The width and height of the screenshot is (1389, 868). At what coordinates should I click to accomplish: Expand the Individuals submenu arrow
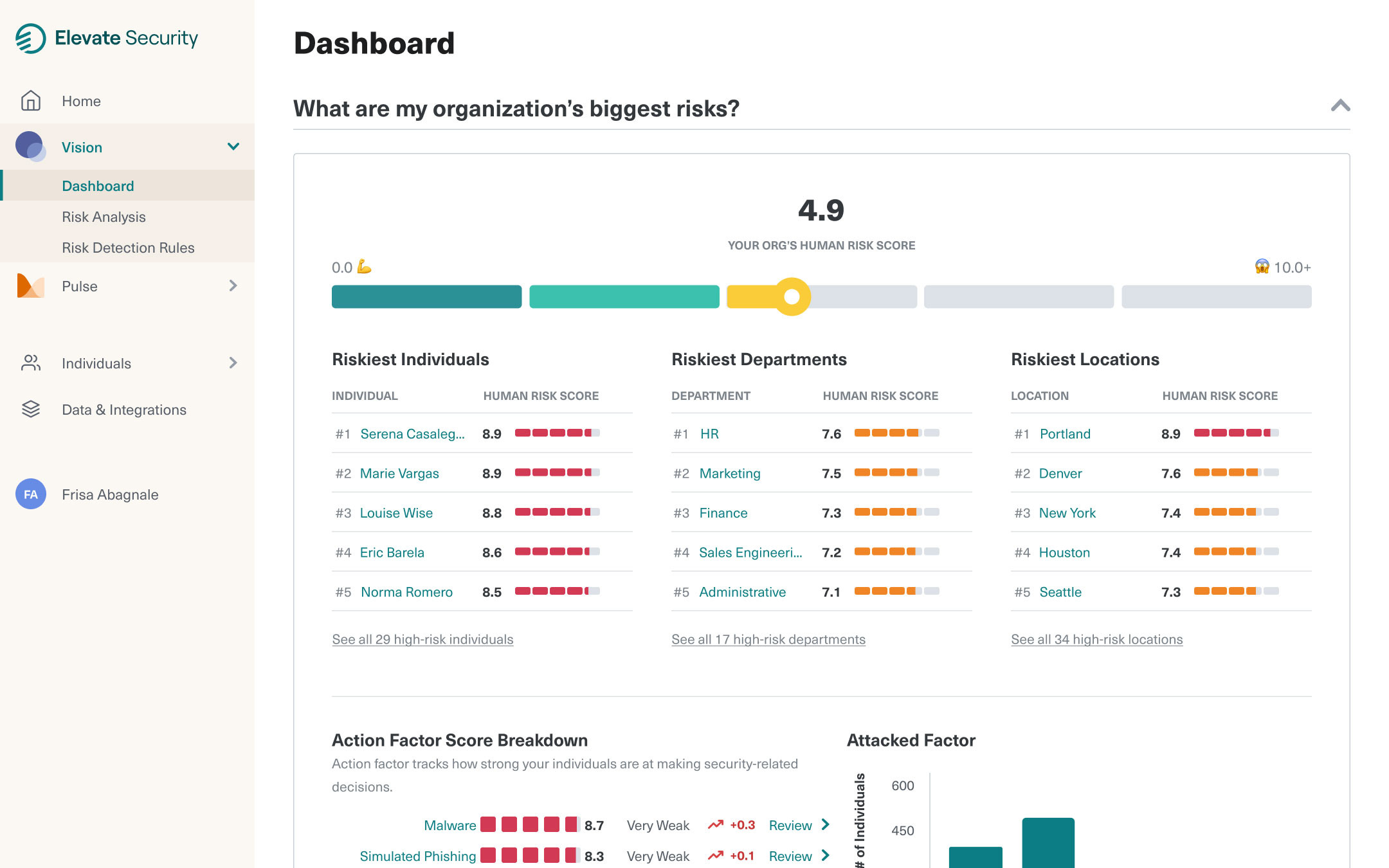(233, 363)
